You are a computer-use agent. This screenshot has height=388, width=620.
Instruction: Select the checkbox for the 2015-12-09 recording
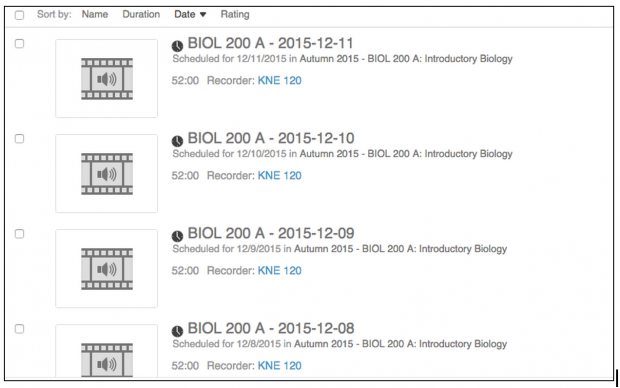click(x=19, y=234)
